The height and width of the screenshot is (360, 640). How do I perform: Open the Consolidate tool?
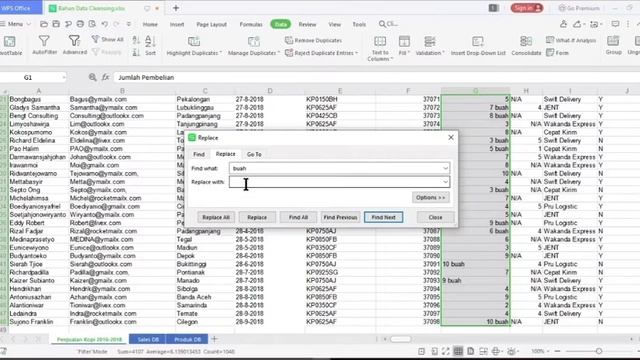[x=526, y=45]
